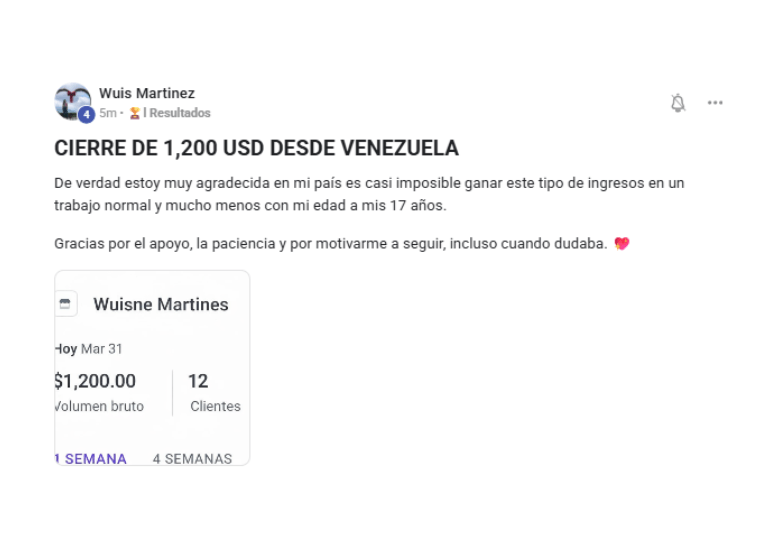Click the Hoy Mar 31 date label
This screenshot has width=777, height=537.
pyautogui.click(x=89, y=349)
